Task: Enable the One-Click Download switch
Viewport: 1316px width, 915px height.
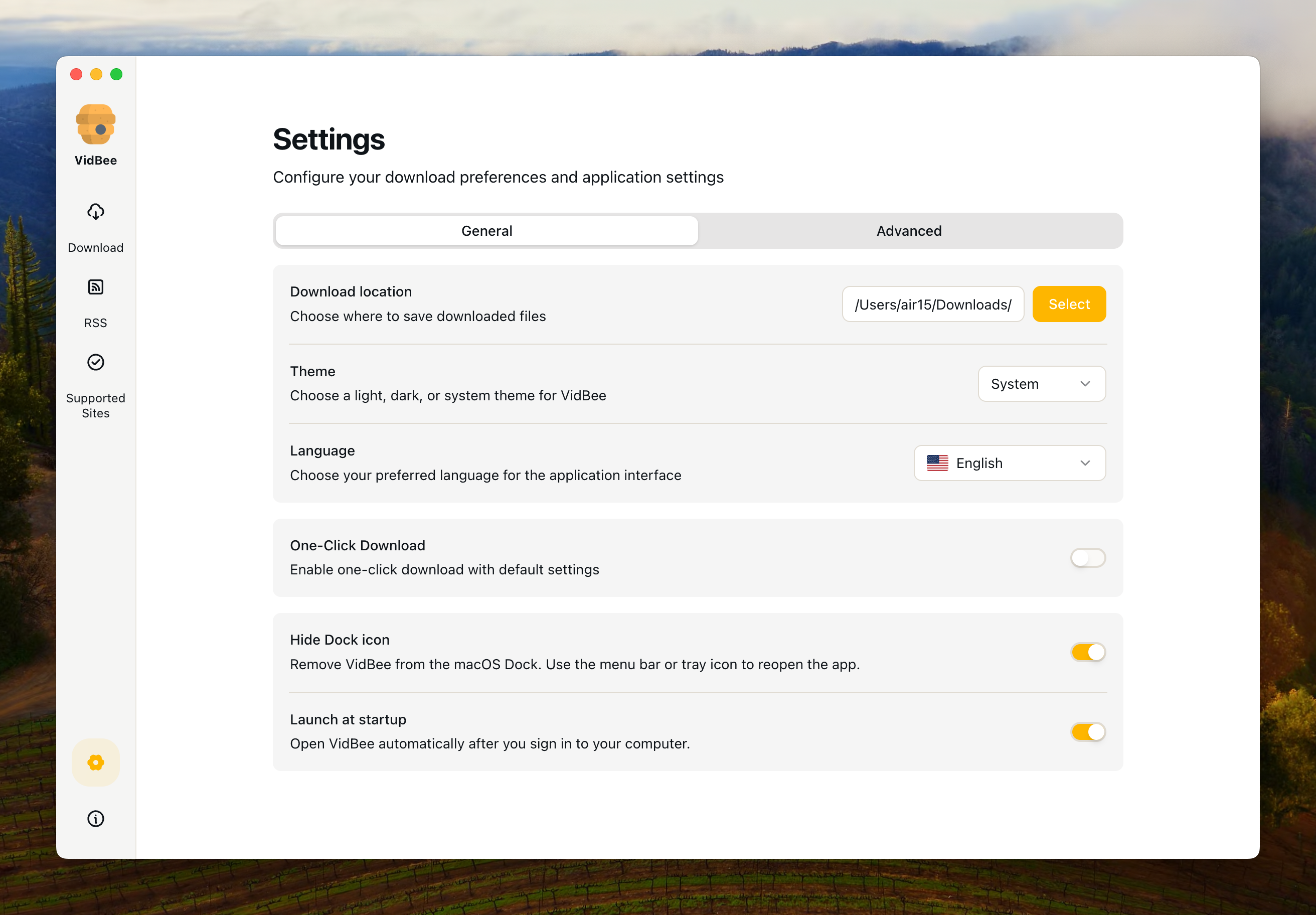Action: click(1087, 557)
